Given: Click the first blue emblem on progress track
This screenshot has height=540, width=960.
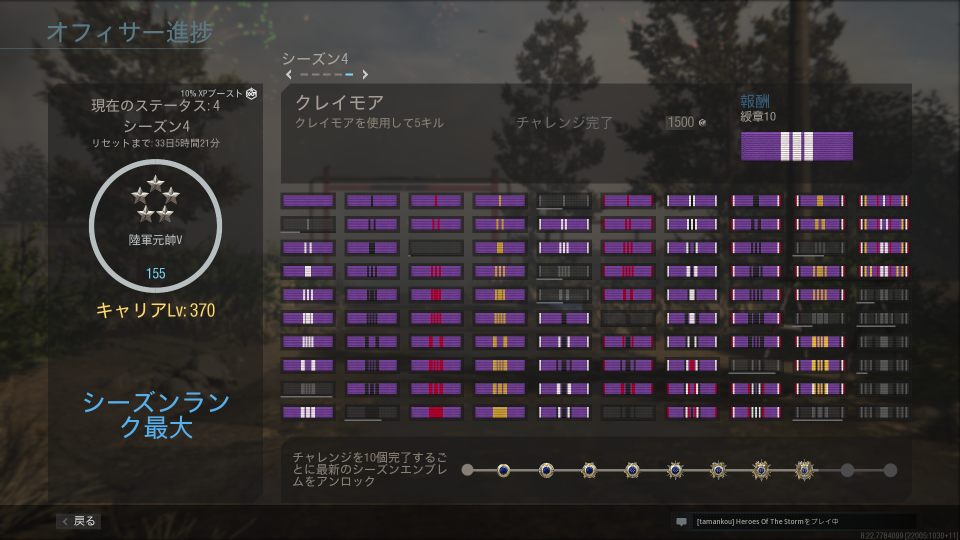Looking at the screenshot, I should (x=503, y=470).
